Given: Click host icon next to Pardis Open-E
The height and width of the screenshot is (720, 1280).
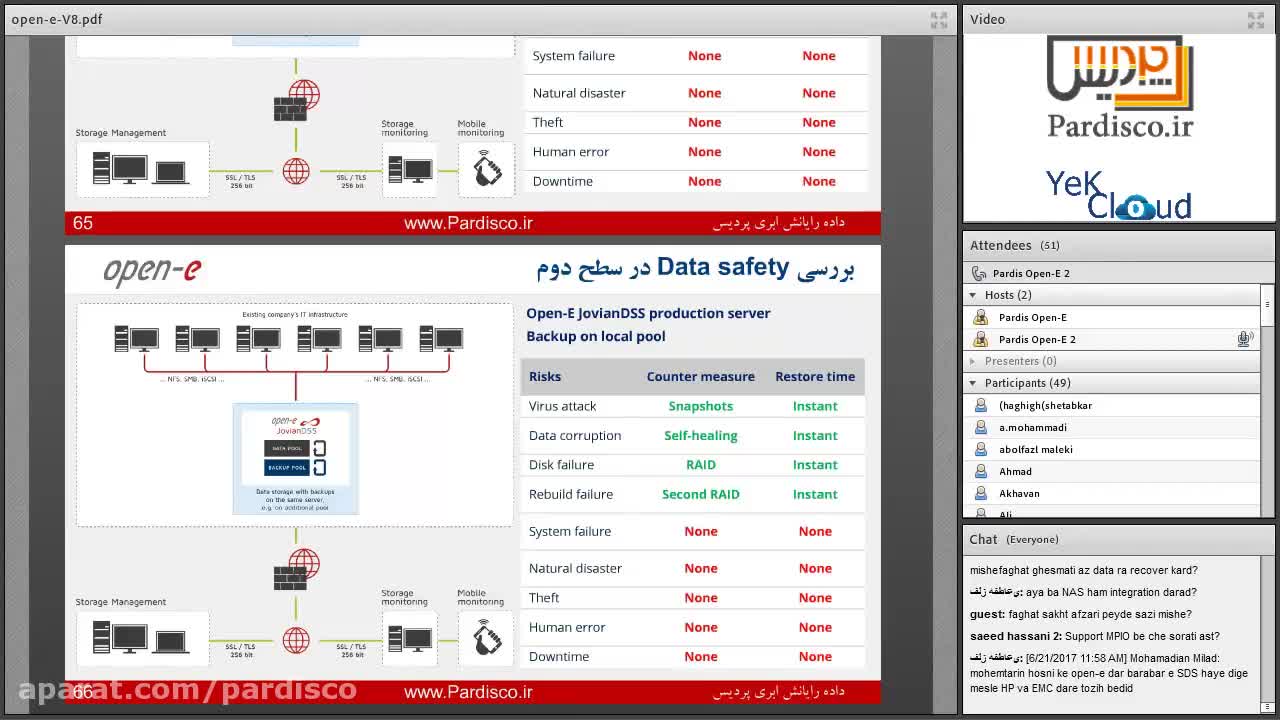Looking at the screenshot, I should tap(981, 317).
